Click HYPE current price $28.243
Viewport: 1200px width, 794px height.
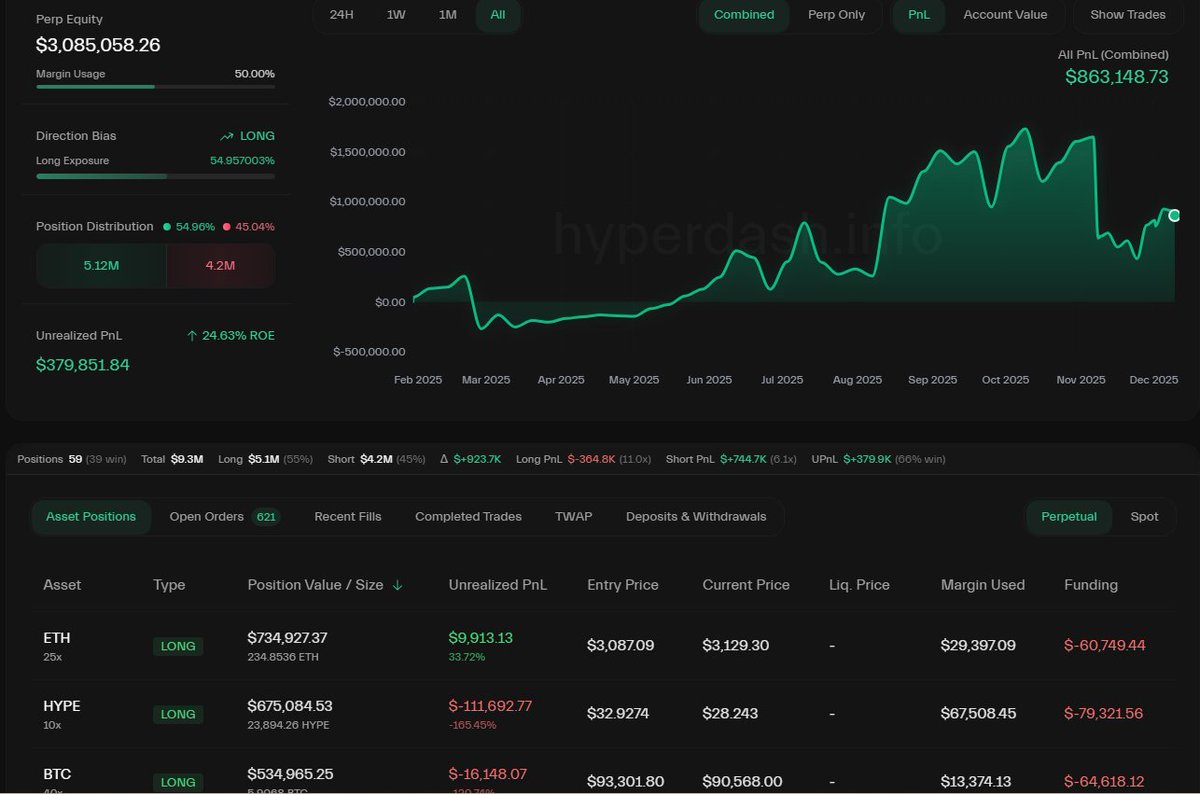click(x=730, y=714)
